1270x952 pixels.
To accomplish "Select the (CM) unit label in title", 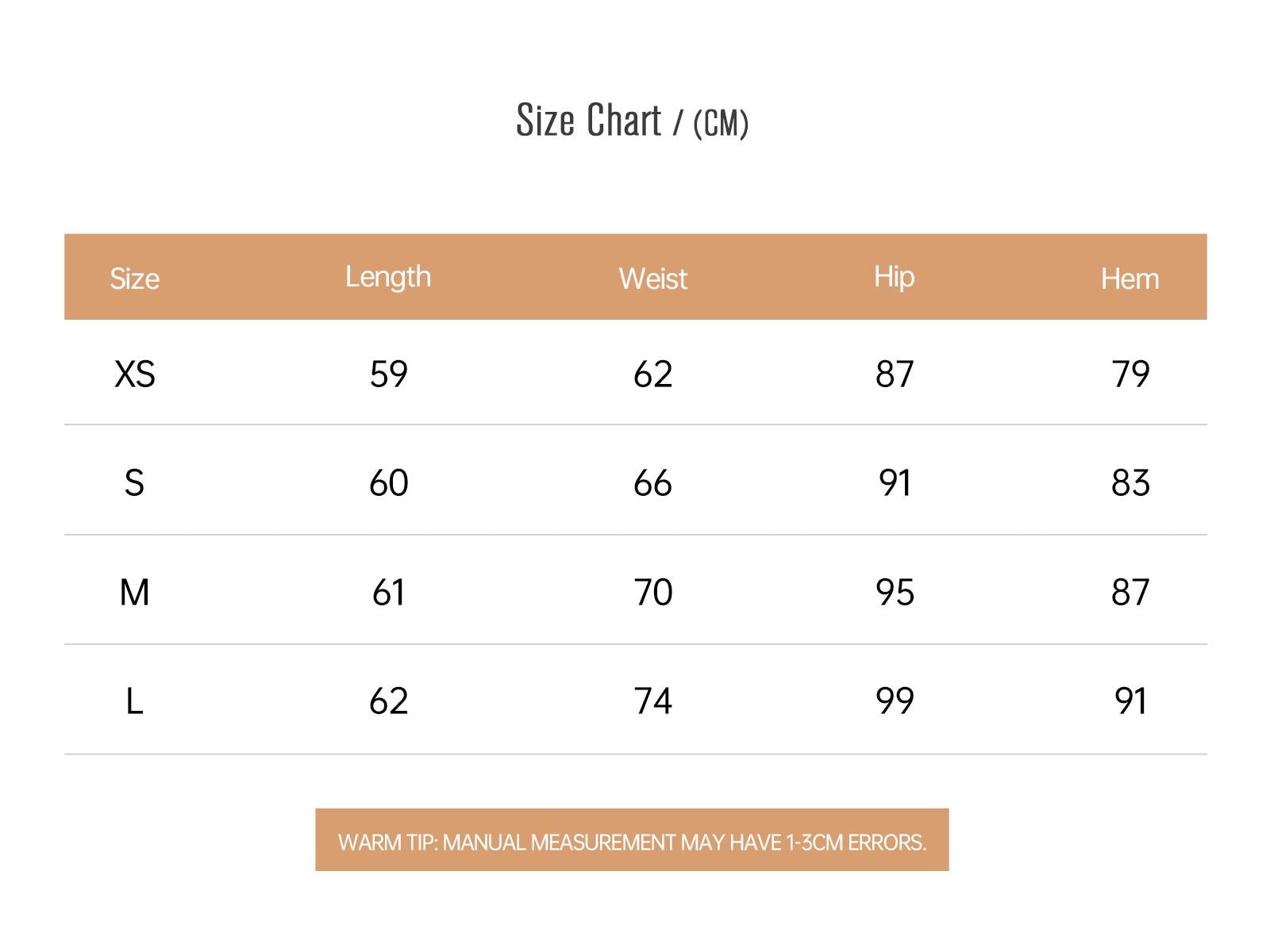I will [x=721, y=123].
